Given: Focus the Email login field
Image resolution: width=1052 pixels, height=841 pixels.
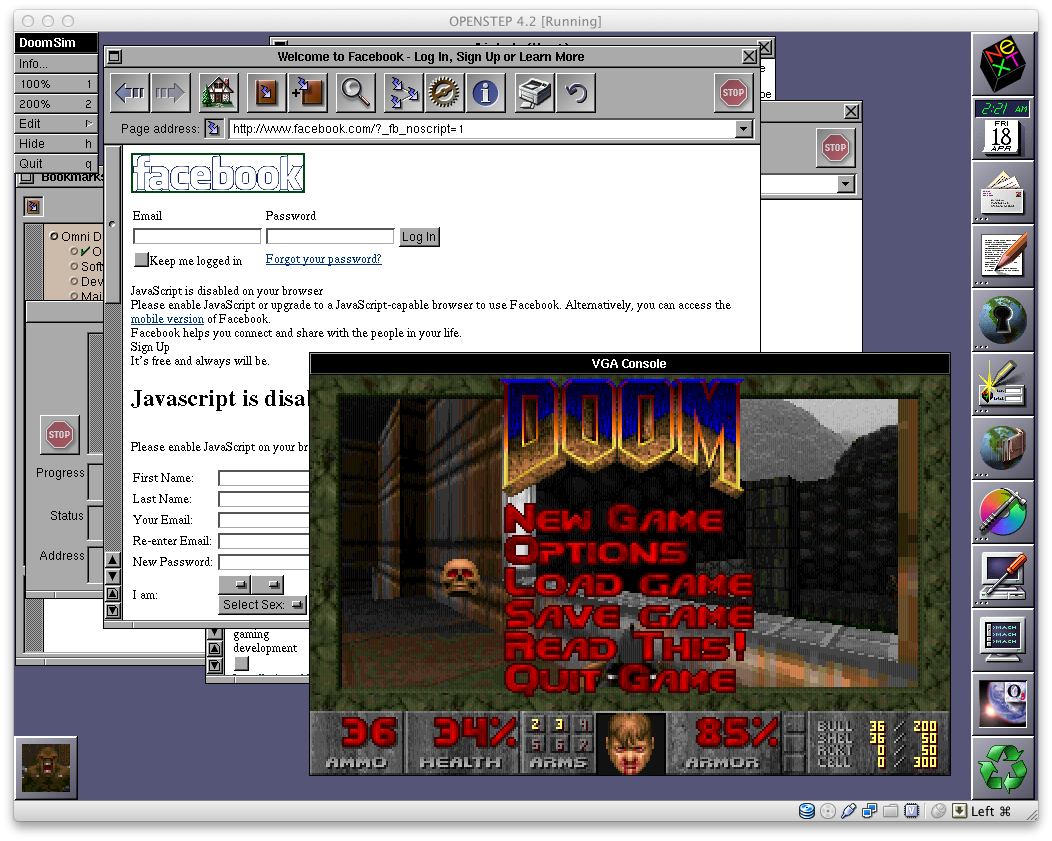Looking at the screenshot, I should pyautogui.click(x=197, y=236).
